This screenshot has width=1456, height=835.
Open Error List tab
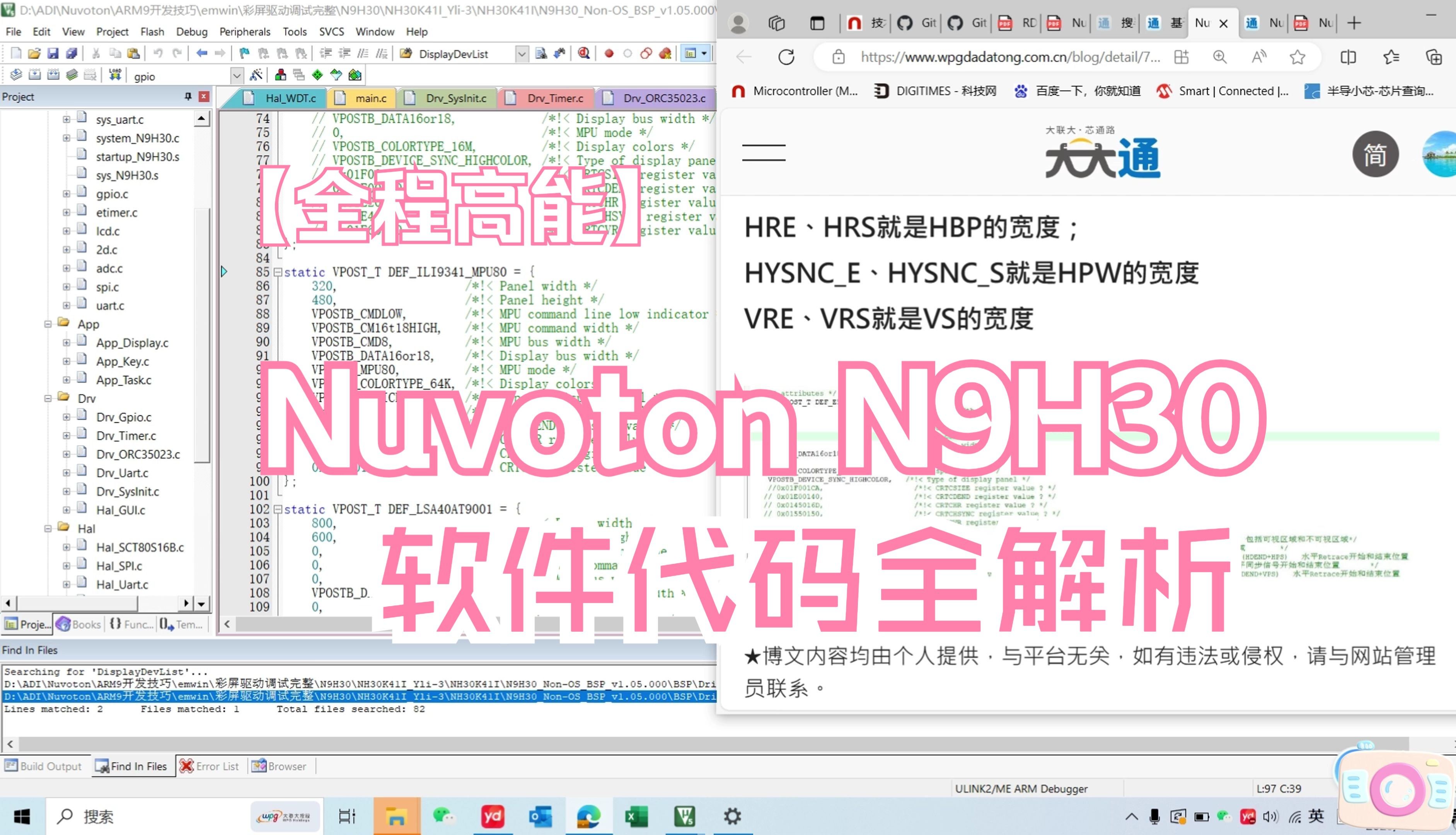(209, 766)
